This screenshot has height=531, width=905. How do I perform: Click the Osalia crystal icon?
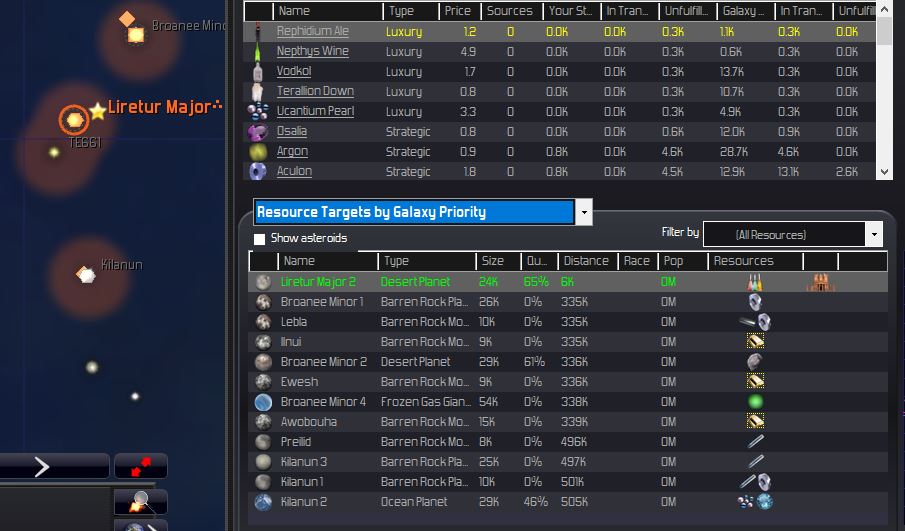point(257,132)
